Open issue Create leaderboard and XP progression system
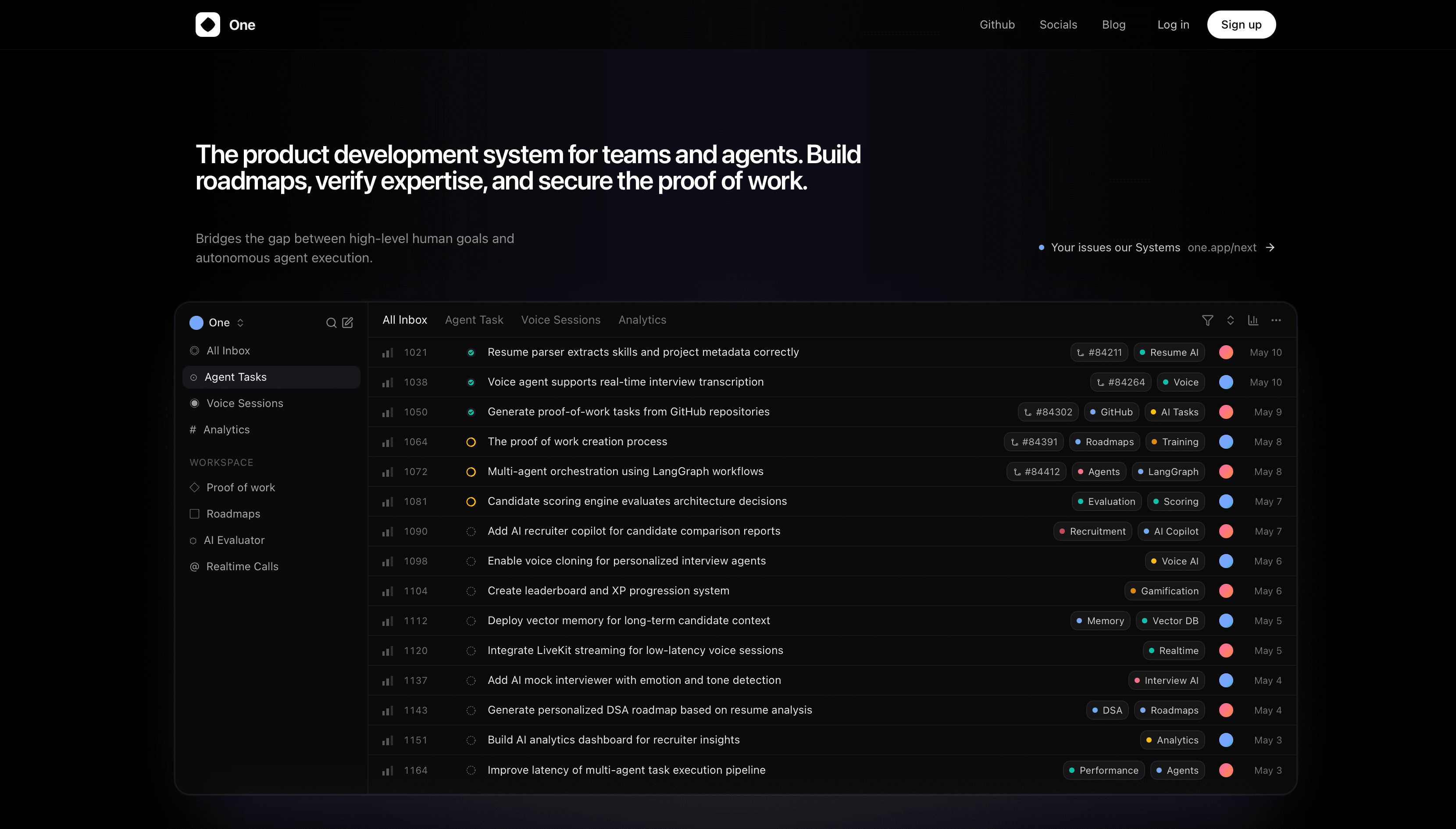 608,591
